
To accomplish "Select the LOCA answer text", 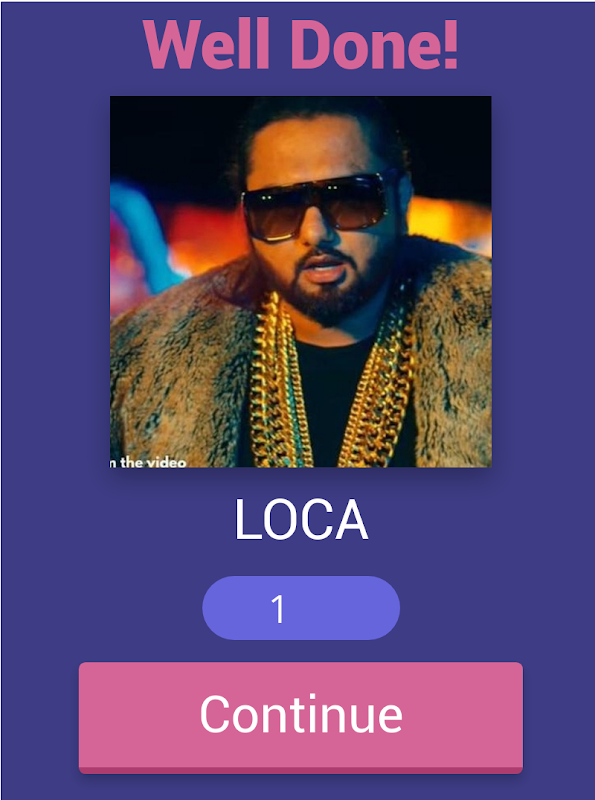I will (301, 520).
